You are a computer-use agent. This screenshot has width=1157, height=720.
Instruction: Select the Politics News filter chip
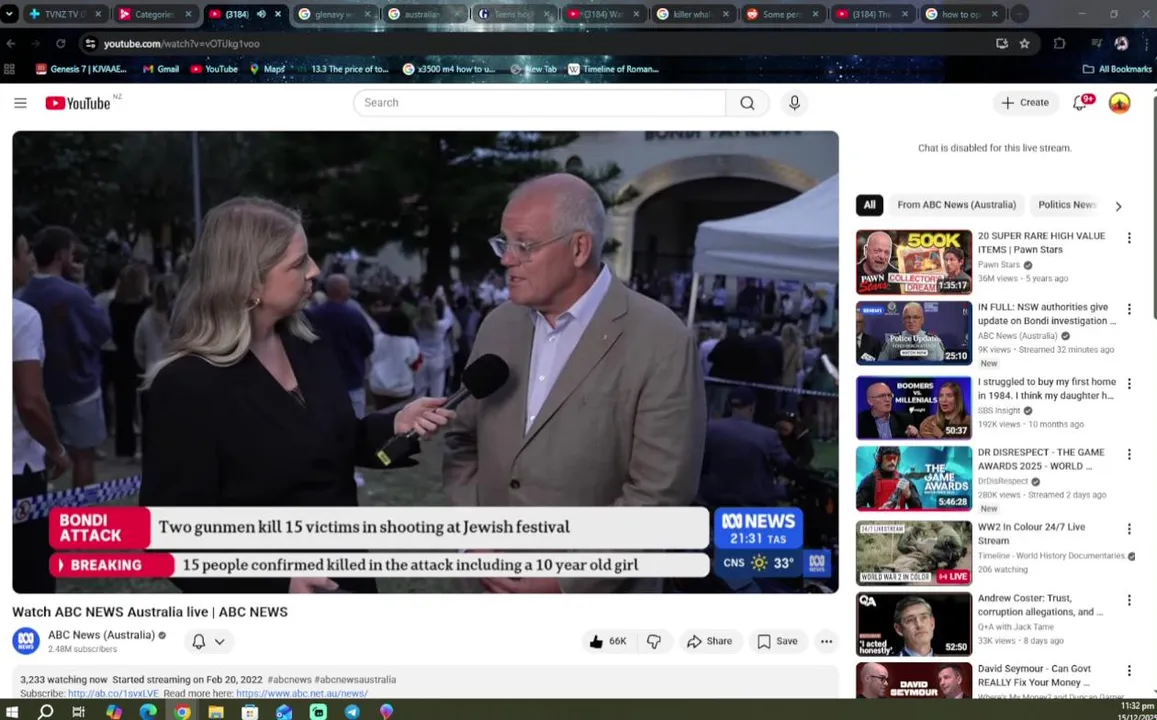click(x=1067, y=205)
